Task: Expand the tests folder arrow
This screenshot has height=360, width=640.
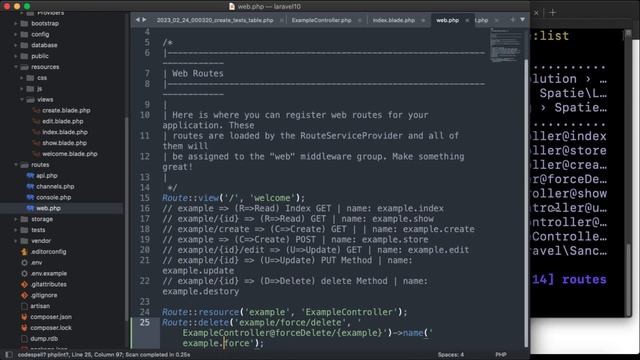Action: (x=16, y=230)
